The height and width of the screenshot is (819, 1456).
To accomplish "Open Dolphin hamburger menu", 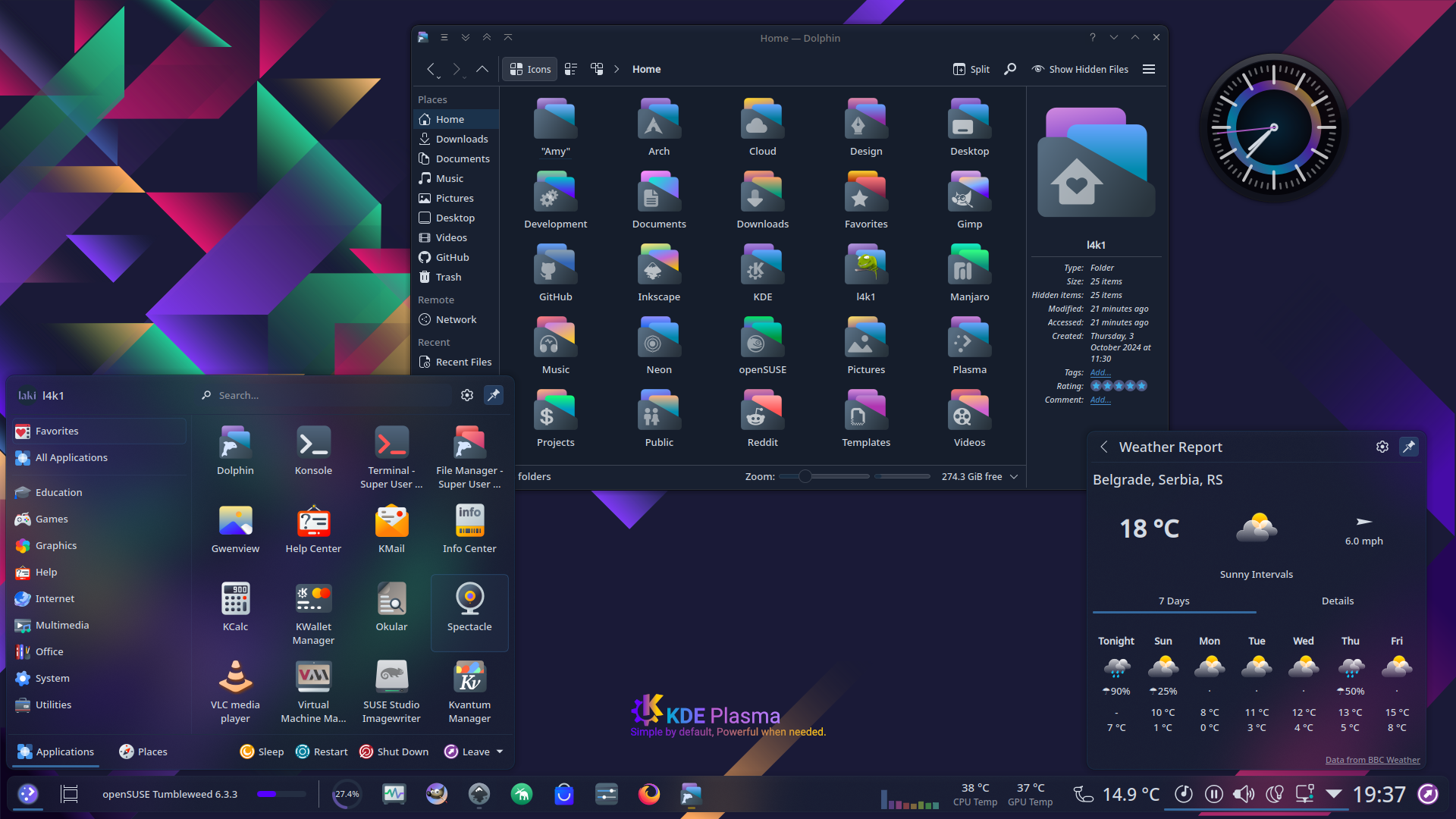I will pos(1149,69).
